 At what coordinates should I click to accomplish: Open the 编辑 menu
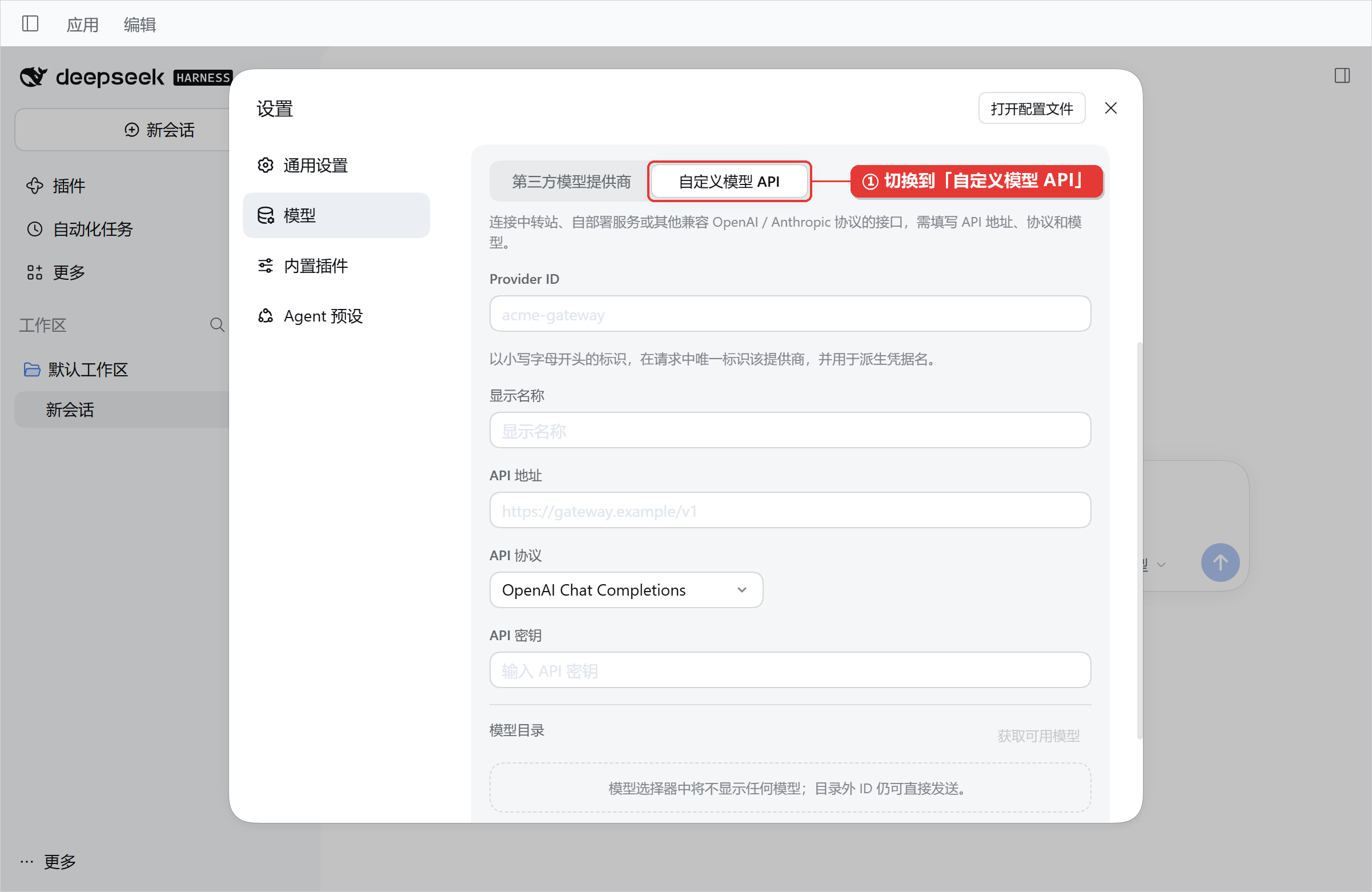tap(139, 24)
